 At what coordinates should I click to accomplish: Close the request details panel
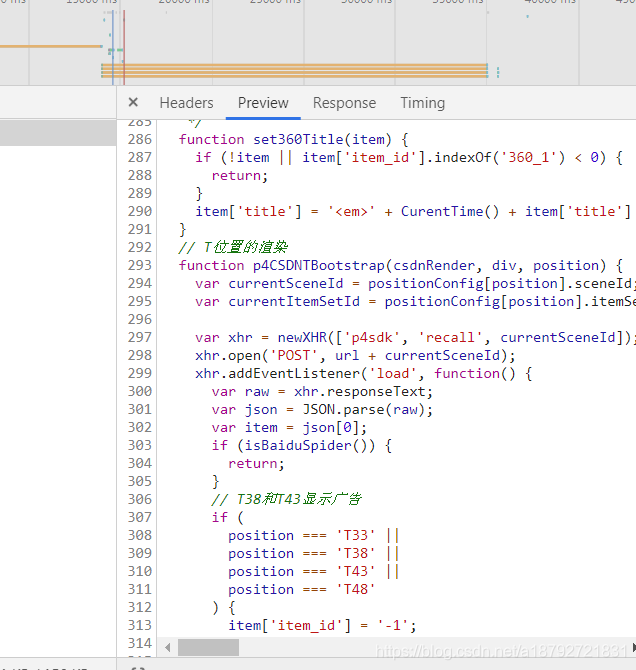133,103
